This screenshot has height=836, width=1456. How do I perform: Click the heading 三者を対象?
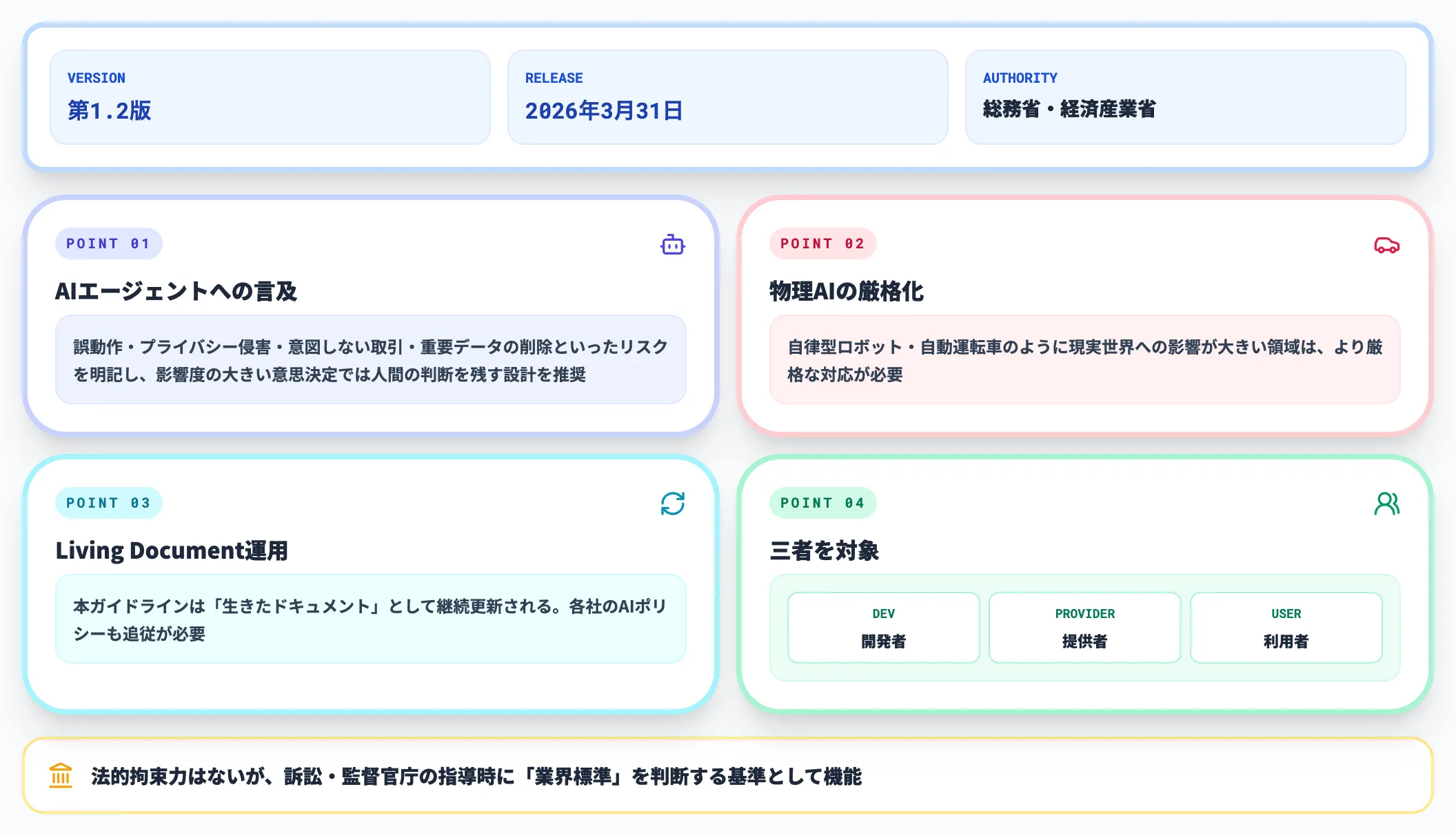click(824, 550)
